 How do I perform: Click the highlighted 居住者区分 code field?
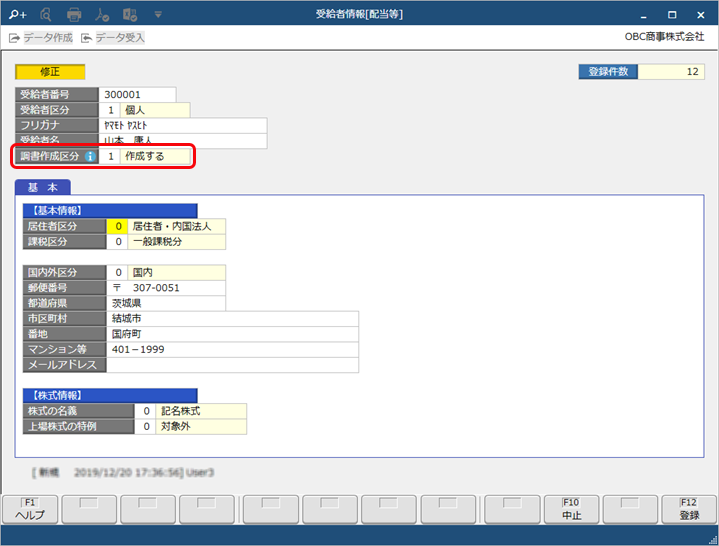(119, 226)
